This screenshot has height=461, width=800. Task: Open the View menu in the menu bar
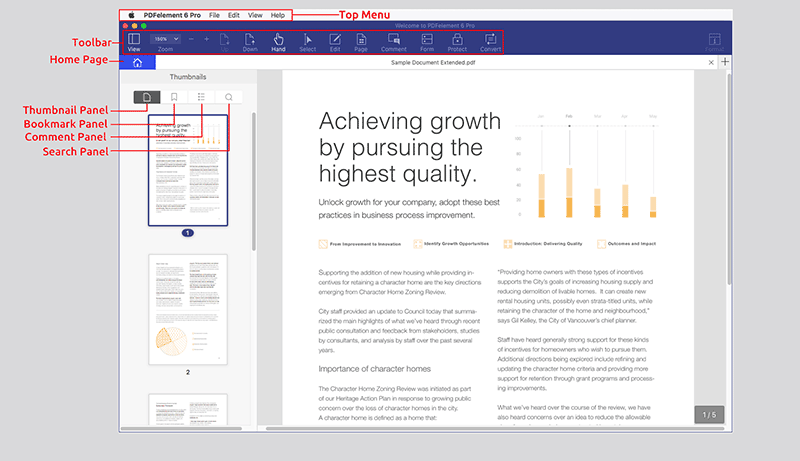(255, 15)
